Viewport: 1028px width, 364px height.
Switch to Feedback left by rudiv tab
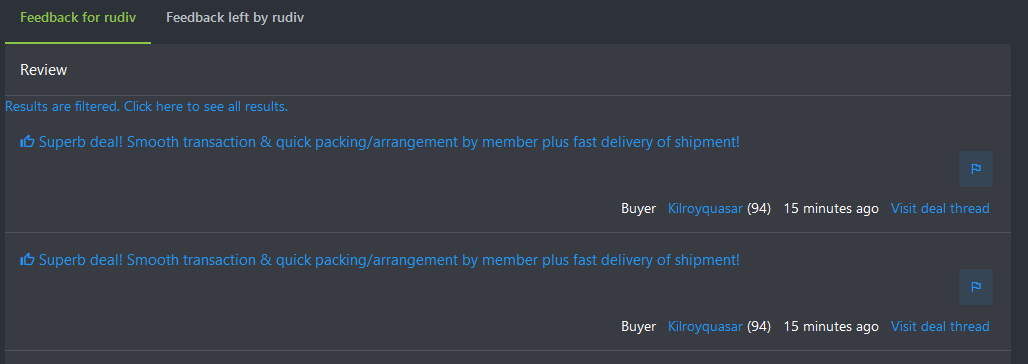click(235, 18)
